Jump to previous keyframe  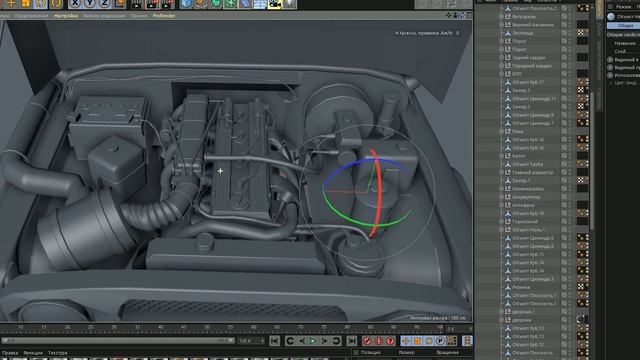tap(290, 341)
